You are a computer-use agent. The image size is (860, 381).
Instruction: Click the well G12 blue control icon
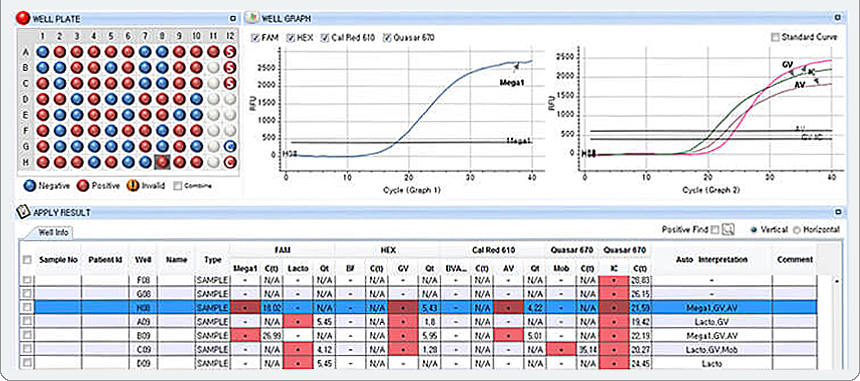click(x=230, y=146)
